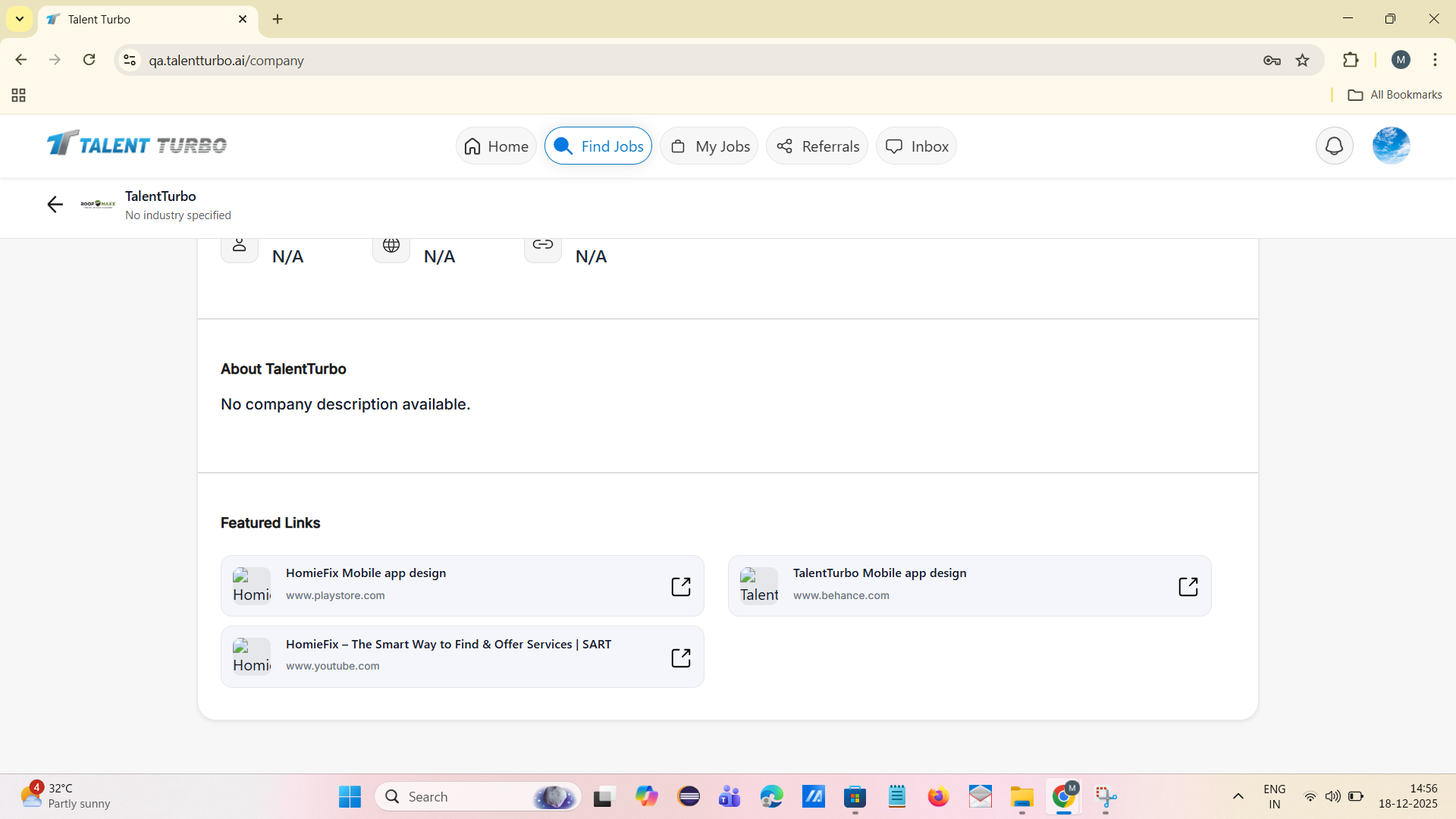Open browser Extensions puzzle icon
The image size is (1456, 819).
[x=1351, y=60]
